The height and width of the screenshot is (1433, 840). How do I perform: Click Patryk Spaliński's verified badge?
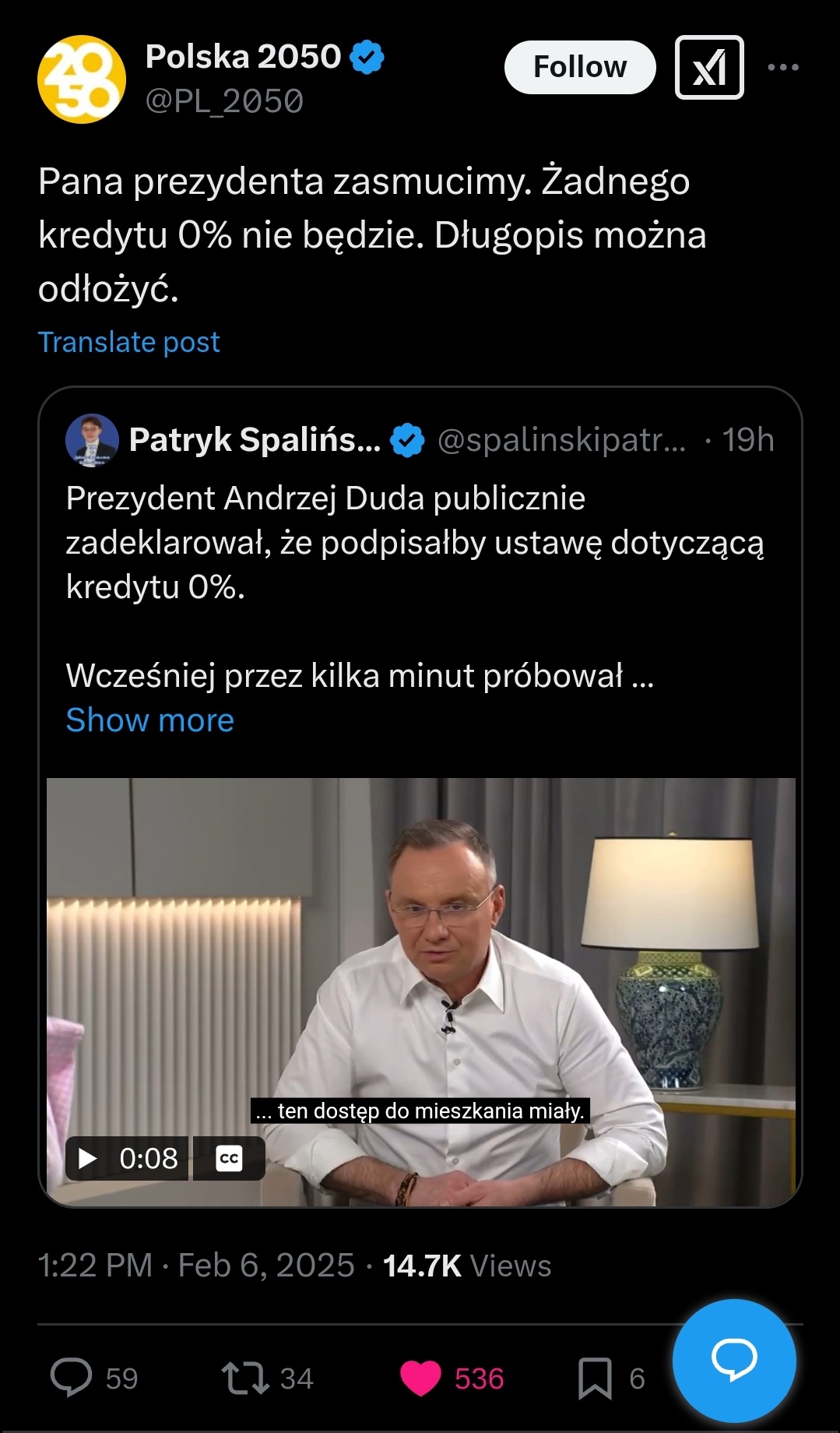(407, 440)
